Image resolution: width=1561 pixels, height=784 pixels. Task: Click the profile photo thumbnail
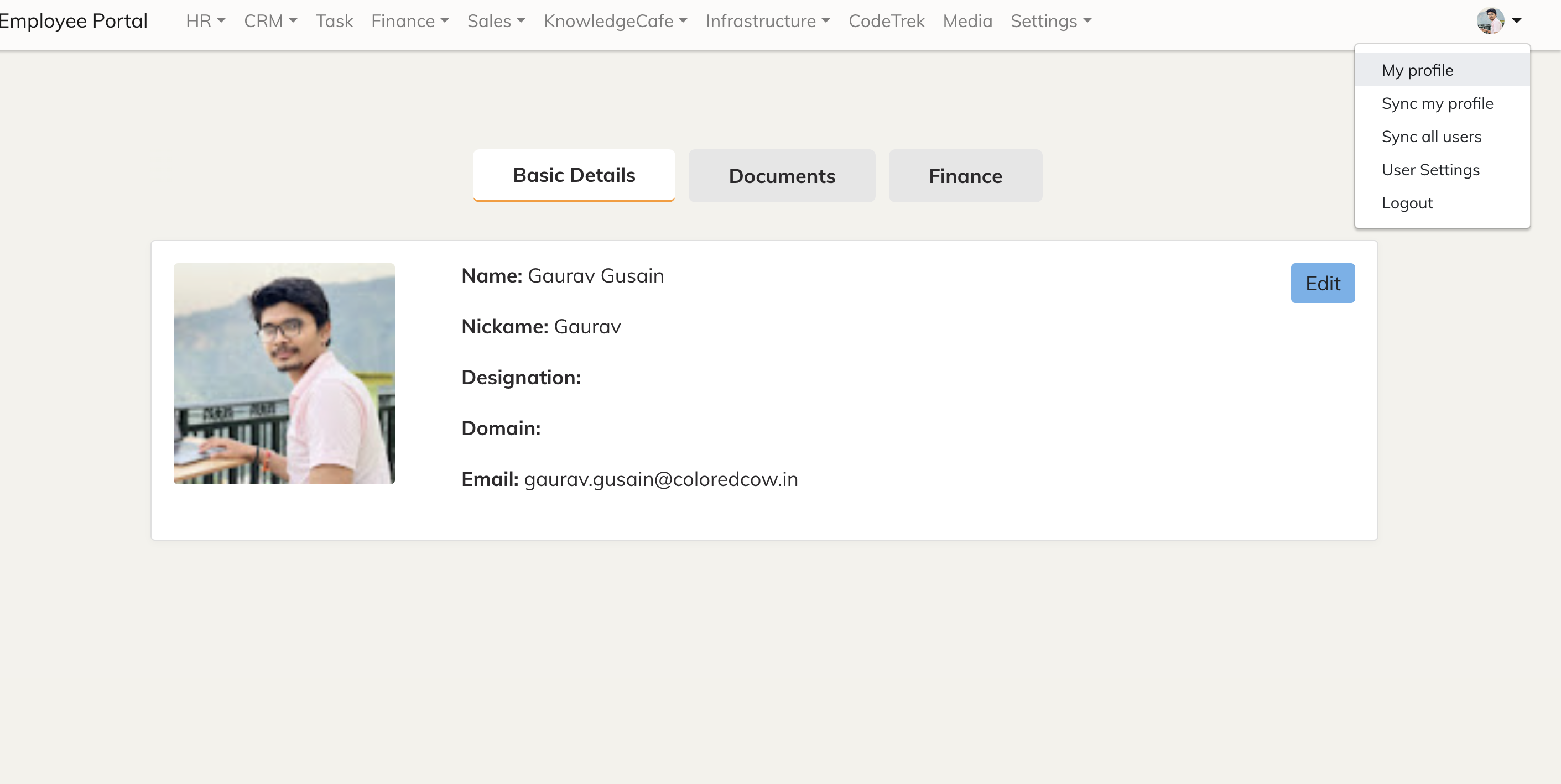point(284,374)
